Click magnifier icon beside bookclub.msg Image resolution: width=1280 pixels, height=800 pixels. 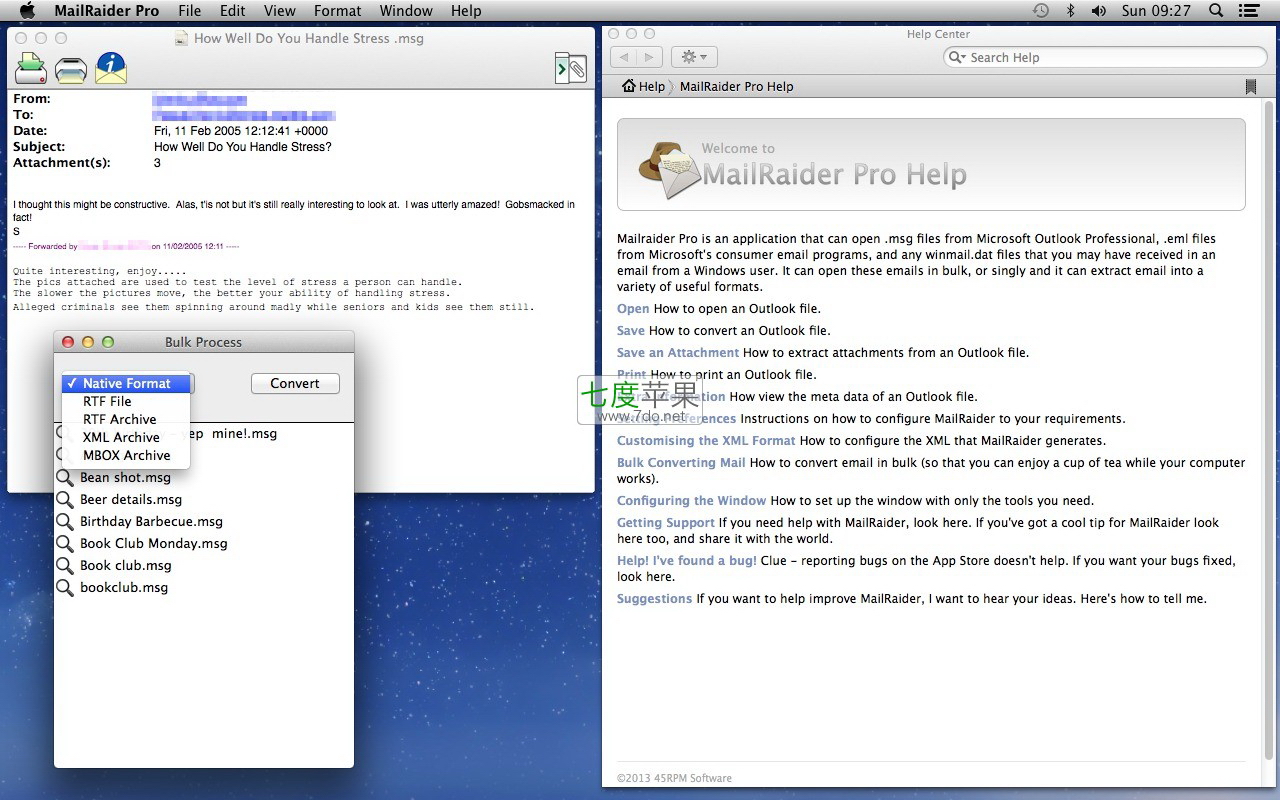[x=65, y=587]
